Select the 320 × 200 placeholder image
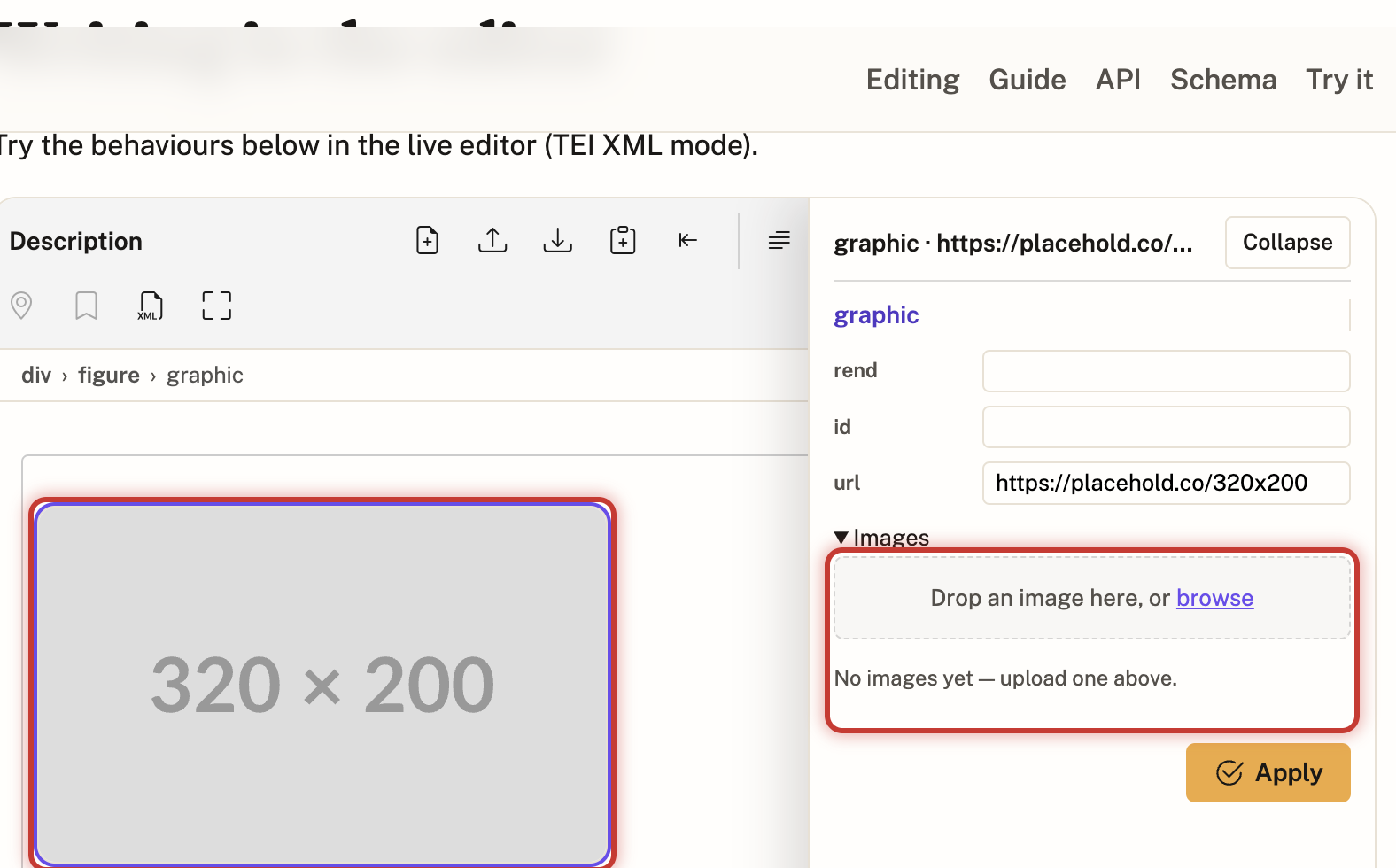Viewport: 1396px width, 868px height. (x=322, y=684)
